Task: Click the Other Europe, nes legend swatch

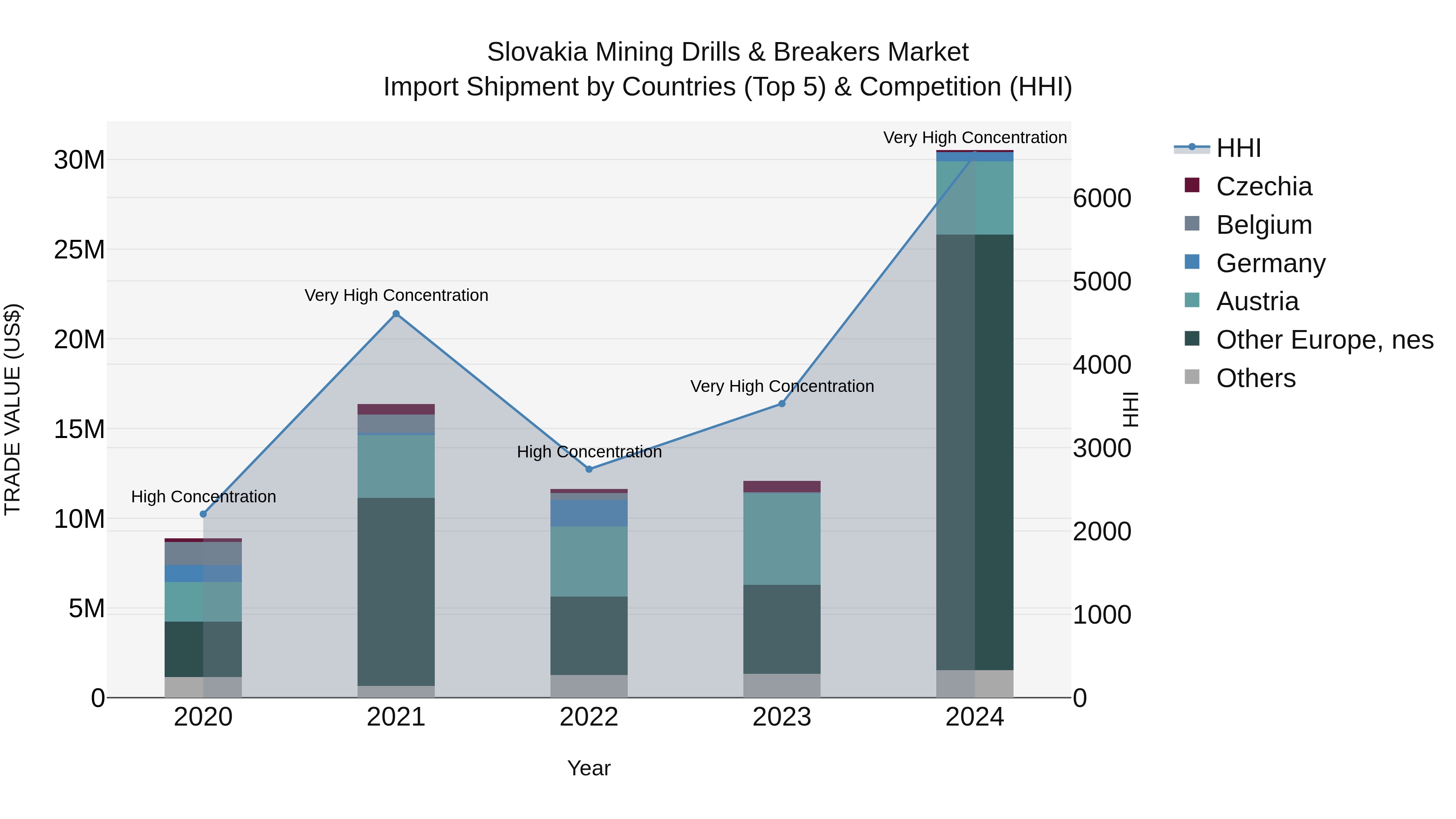Action: [x=1191, y=339]
